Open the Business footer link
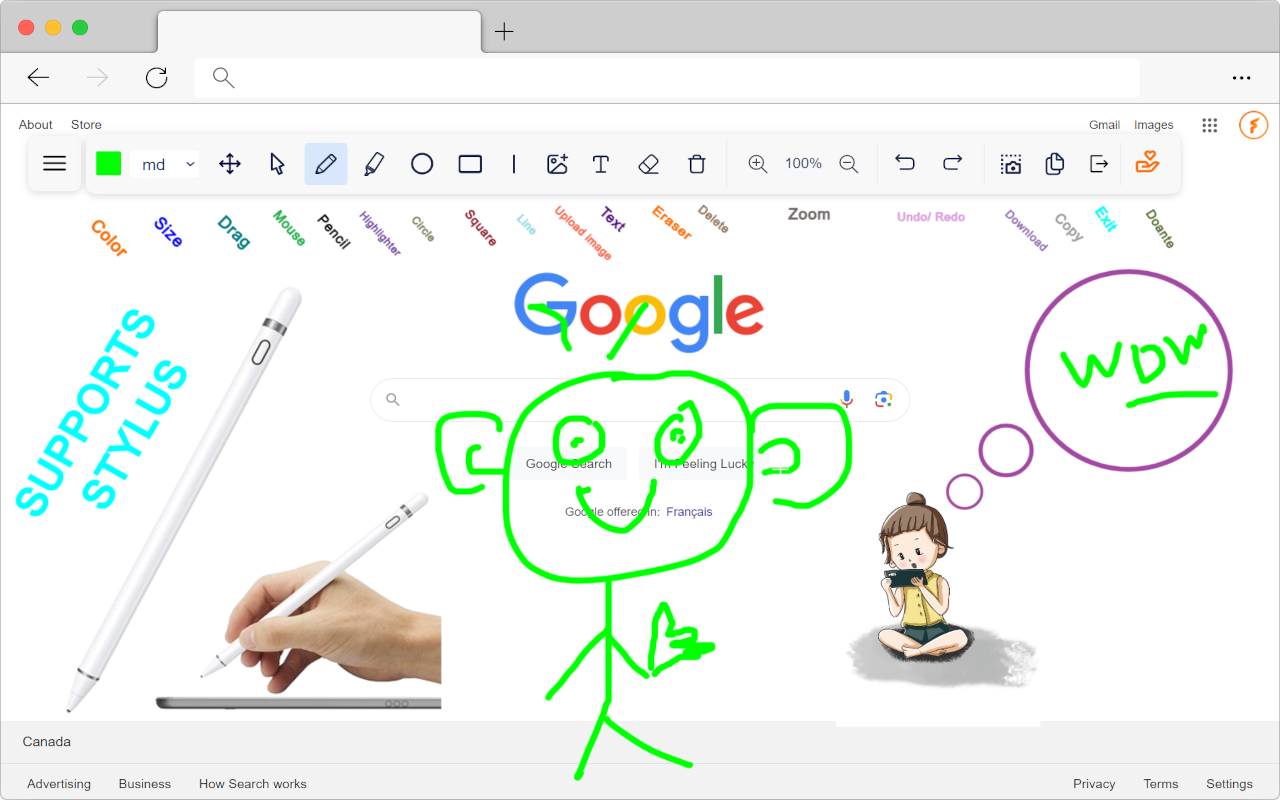Viewport: 1280px width, 800px height. [x=145, y=784]
